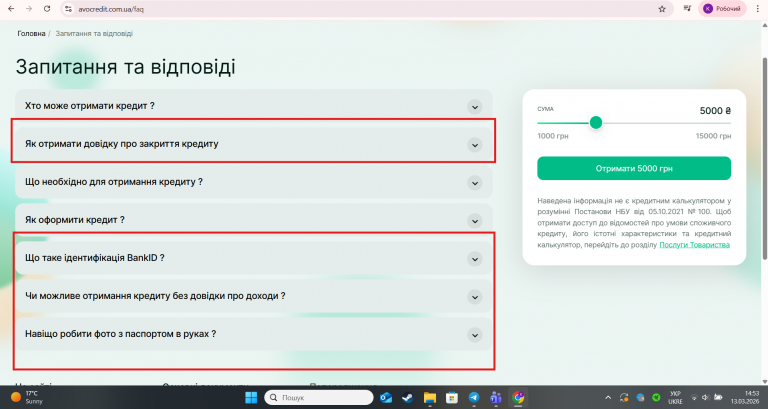Click the browser forward arrow
The width and height of the screenshot is (768, 409).
coord(29,9)
